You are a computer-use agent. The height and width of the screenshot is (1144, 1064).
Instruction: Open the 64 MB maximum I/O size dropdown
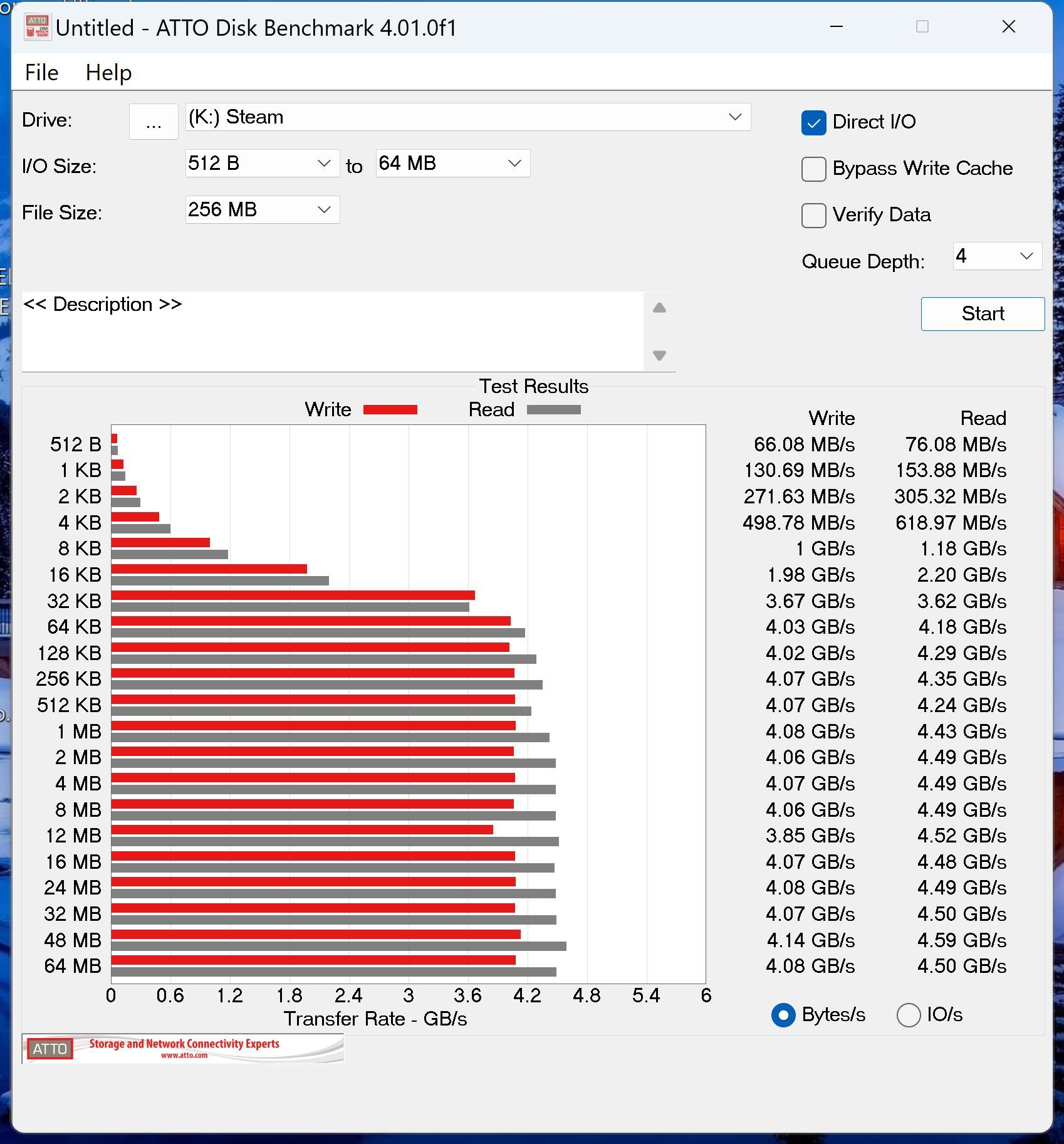pos(452,164)
